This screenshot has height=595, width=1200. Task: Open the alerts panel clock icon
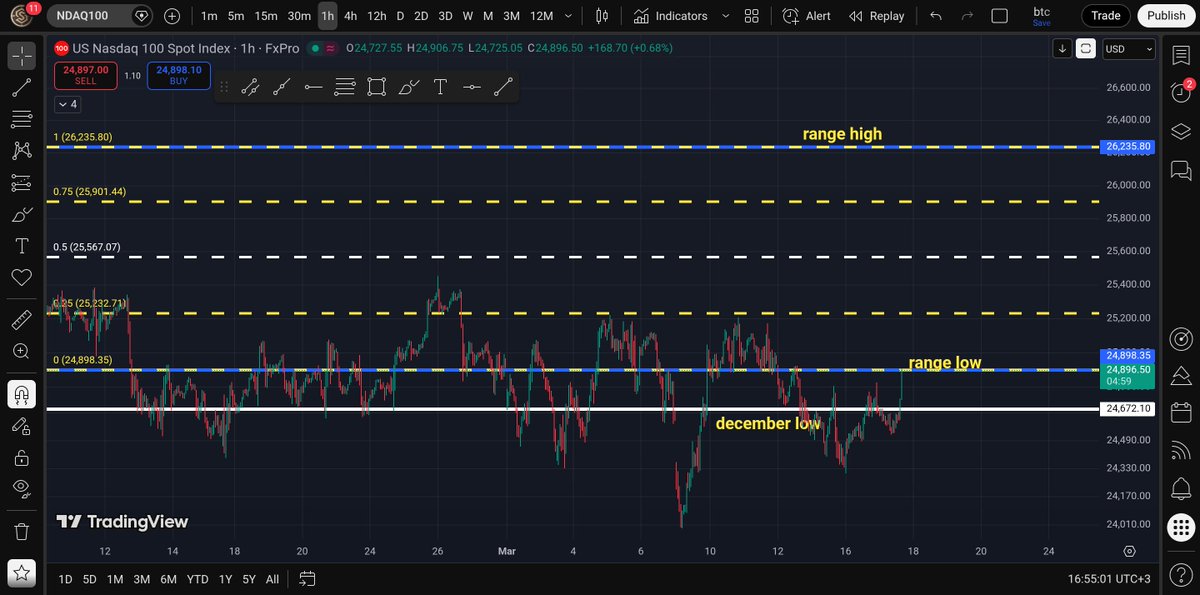point(1180,91)
